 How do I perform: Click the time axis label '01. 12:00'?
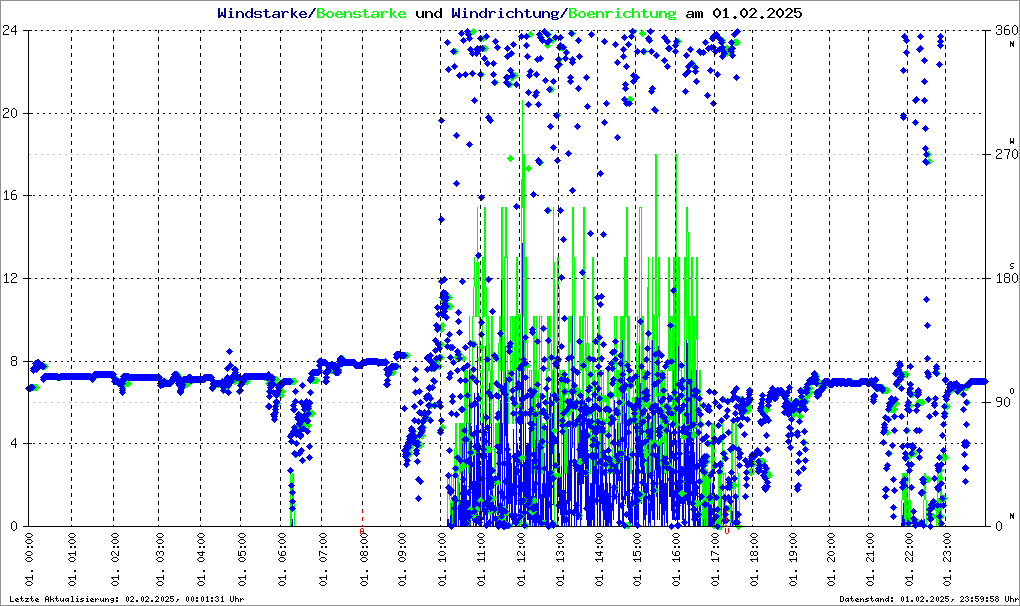[522, 559]
